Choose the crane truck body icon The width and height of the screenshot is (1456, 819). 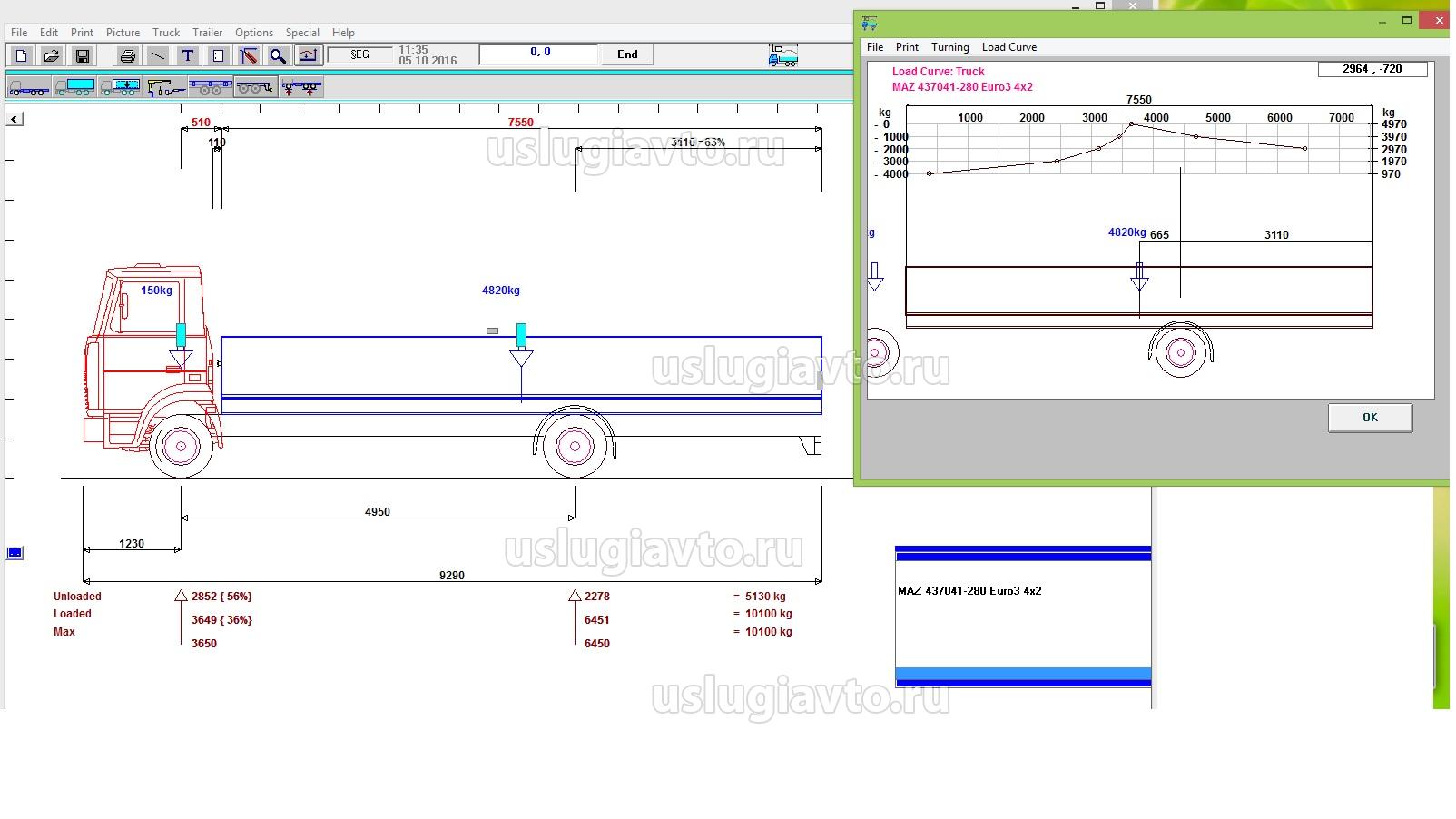pos(165,87)
